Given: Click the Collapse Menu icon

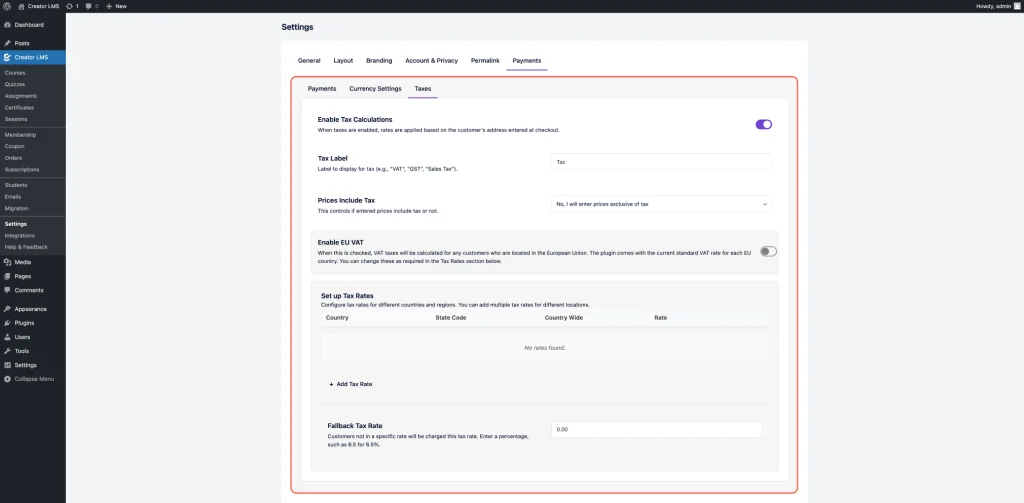Looking at the screenshot, I should coord(8,379).
